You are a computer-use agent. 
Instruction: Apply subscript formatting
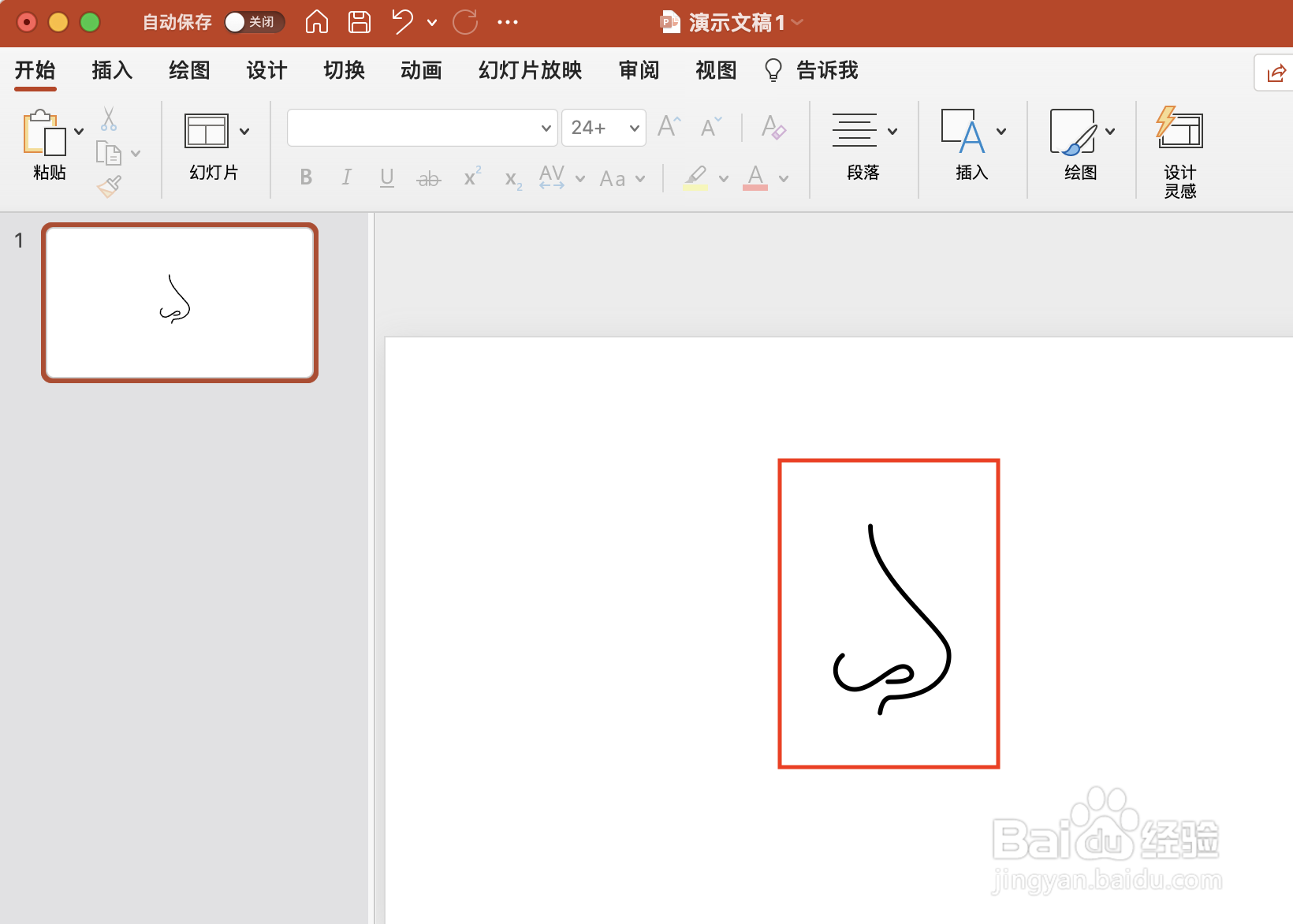click(x=513, y=180)
